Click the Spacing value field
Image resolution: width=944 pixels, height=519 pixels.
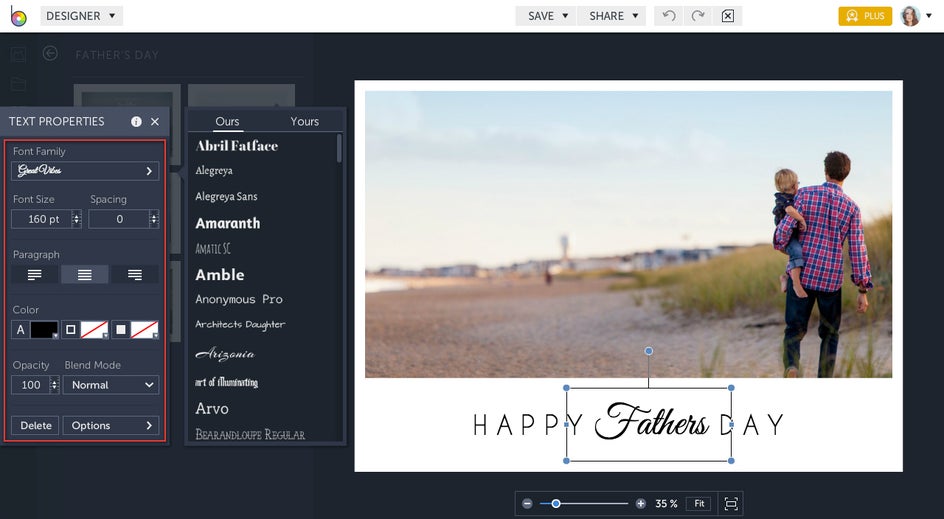click(x=119, y=219)
